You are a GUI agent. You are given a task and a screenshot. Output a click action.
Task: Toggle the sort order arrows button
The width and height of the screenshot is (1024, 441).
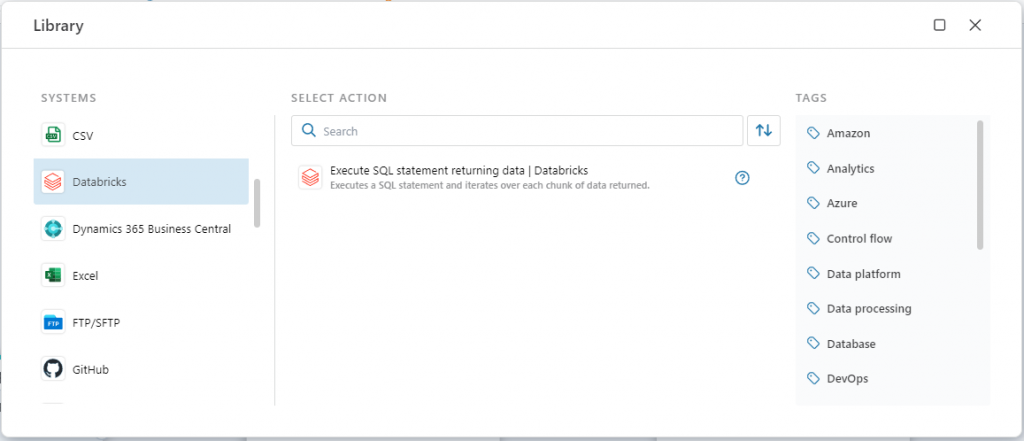pyautogui.click(x=763, y=131)
